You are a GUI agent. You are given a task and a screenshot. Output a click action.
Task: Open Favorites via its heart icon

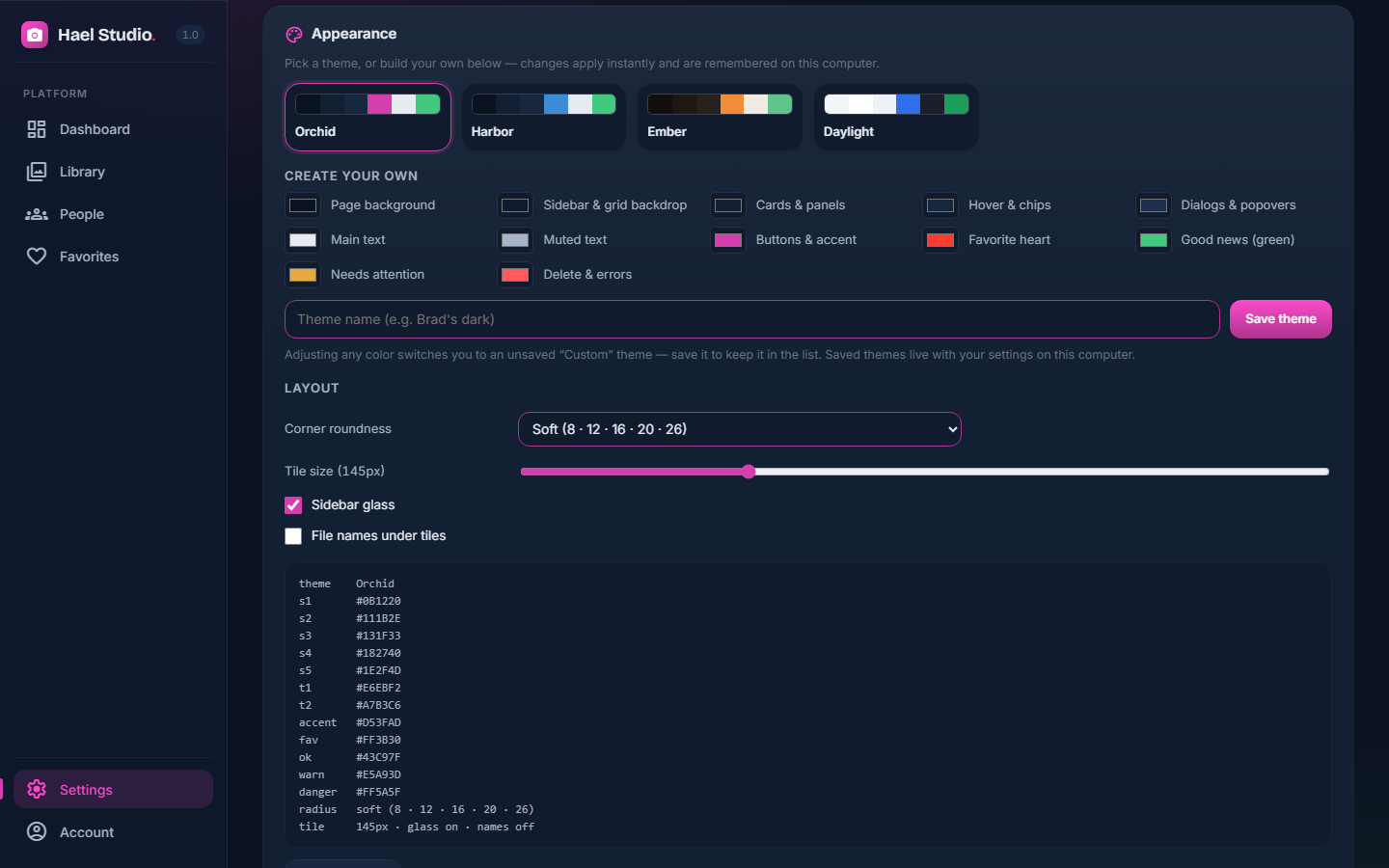(37, 257)
